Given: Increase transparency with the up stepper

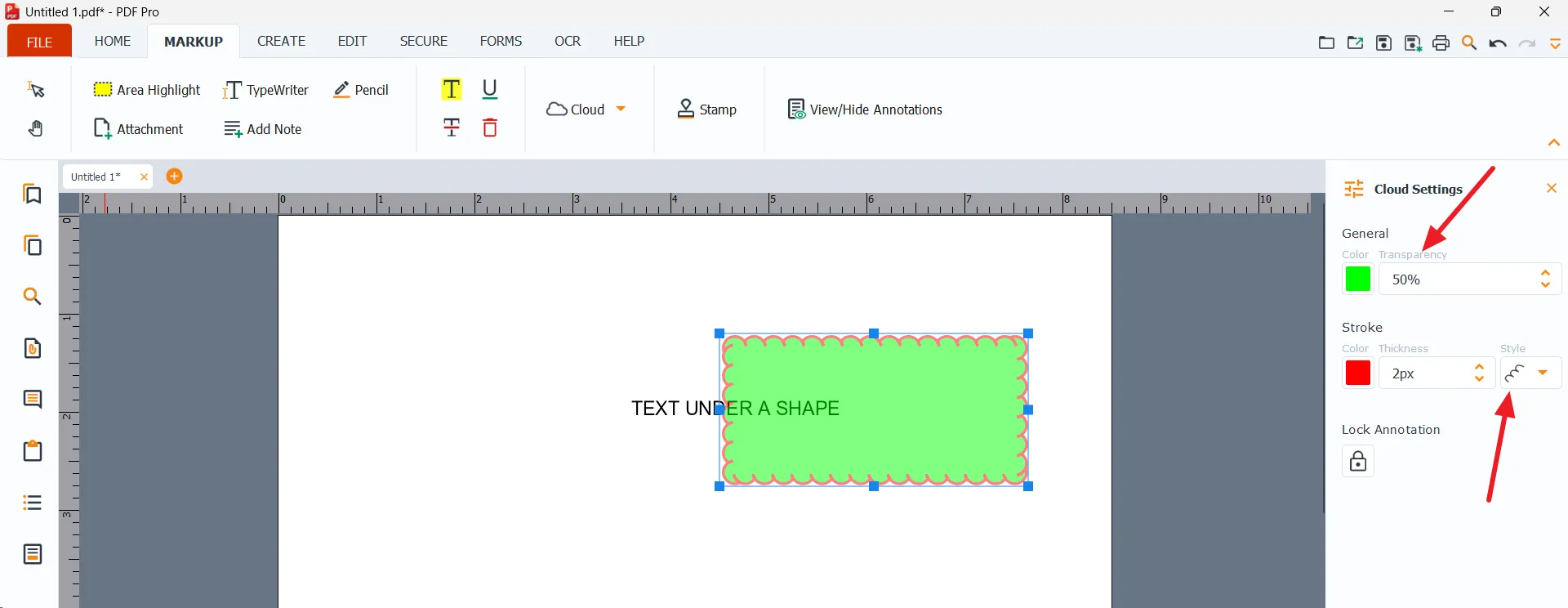Looking at the screenshot, I should point(1545,273).
